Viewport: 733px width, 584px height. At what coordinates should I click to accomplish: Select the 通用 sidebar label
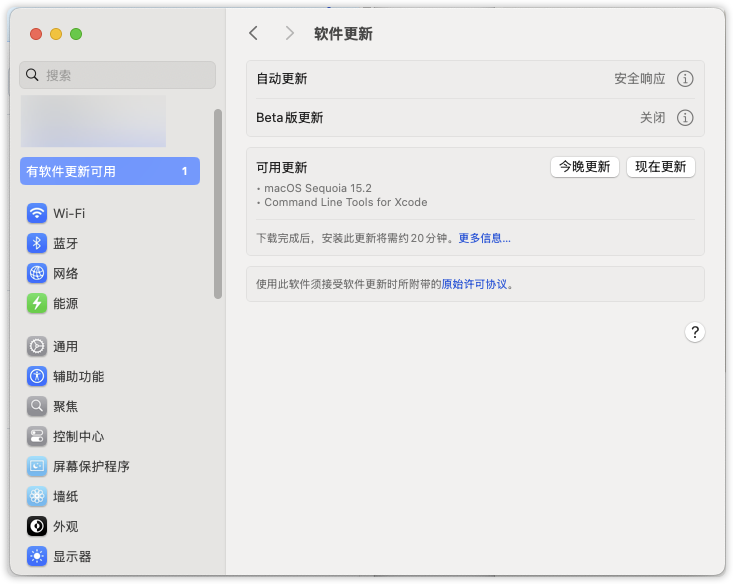[65, 346]
